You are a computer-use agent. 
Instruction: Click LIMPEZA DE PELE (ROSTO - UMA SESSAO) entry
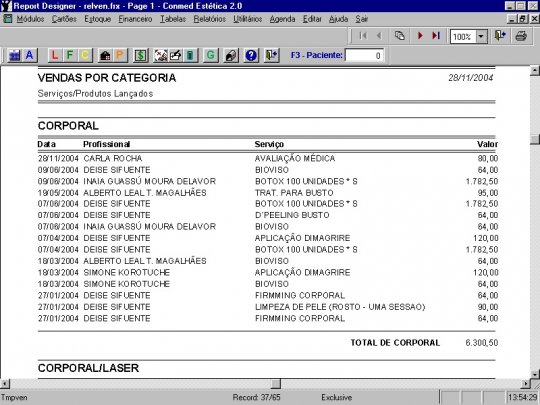coord(340,307)
